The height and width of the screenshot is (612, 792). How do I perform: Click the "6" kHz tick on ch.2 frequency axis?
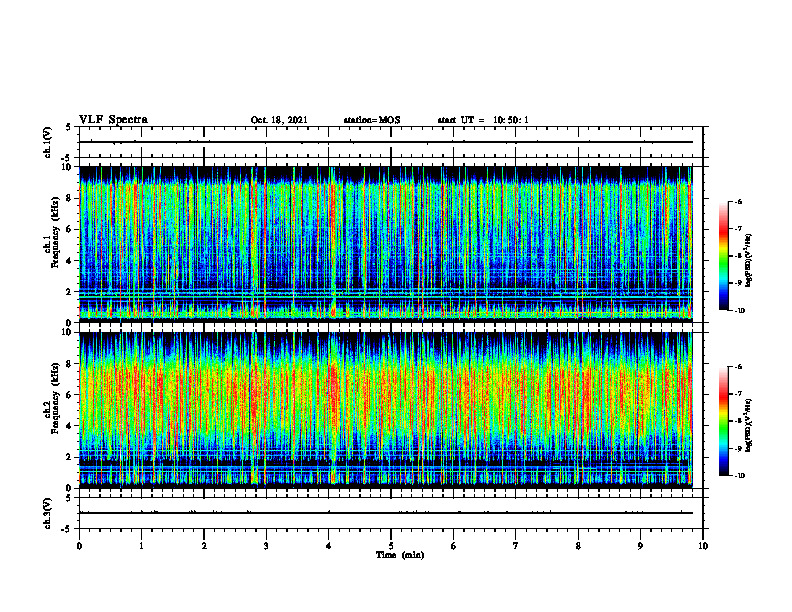pyautogui.click(x=71, y=395)
